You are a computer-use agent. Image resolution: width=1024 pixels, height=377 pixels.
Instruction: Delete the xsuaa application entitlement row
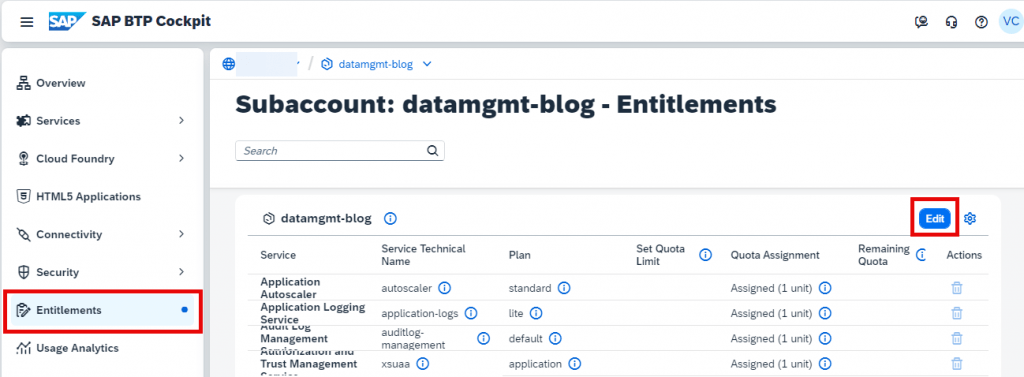pyautogui.click(x=957, y=364)
